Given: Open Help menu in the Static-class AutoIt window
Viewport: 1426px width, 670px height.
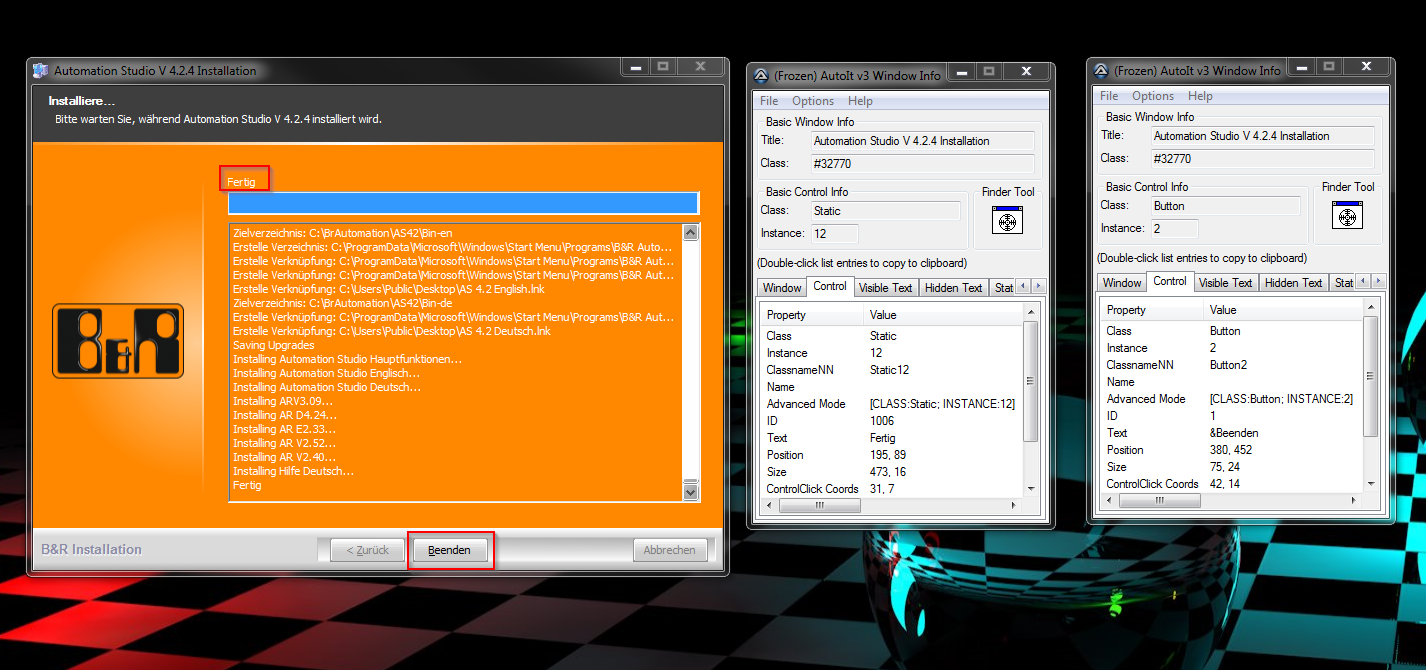Looking at the screenshot, I should point(860,101).
